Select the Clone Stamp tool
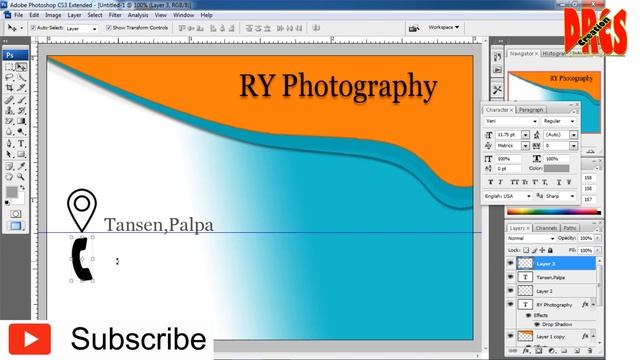640x360 pixels. coord(9,110)
